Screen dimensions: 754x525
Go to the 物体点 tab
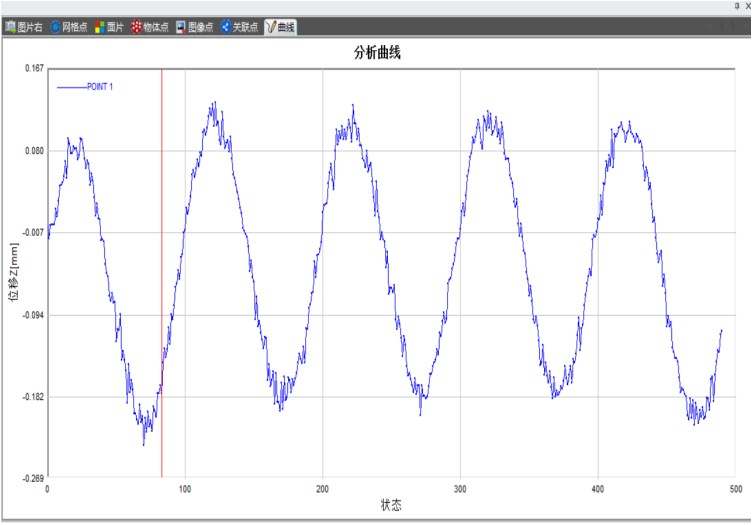pyautogui.click(x=150, y=27)
